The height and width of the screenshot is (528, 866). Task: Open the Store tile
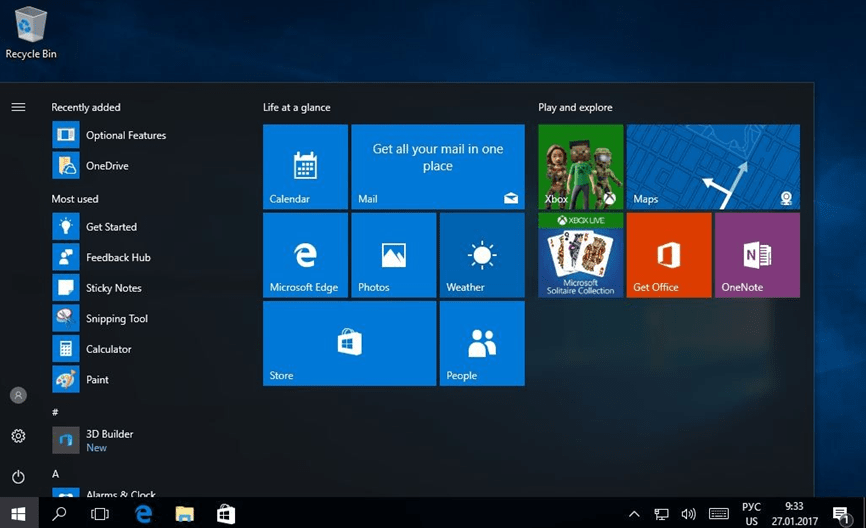pos(349,343)
